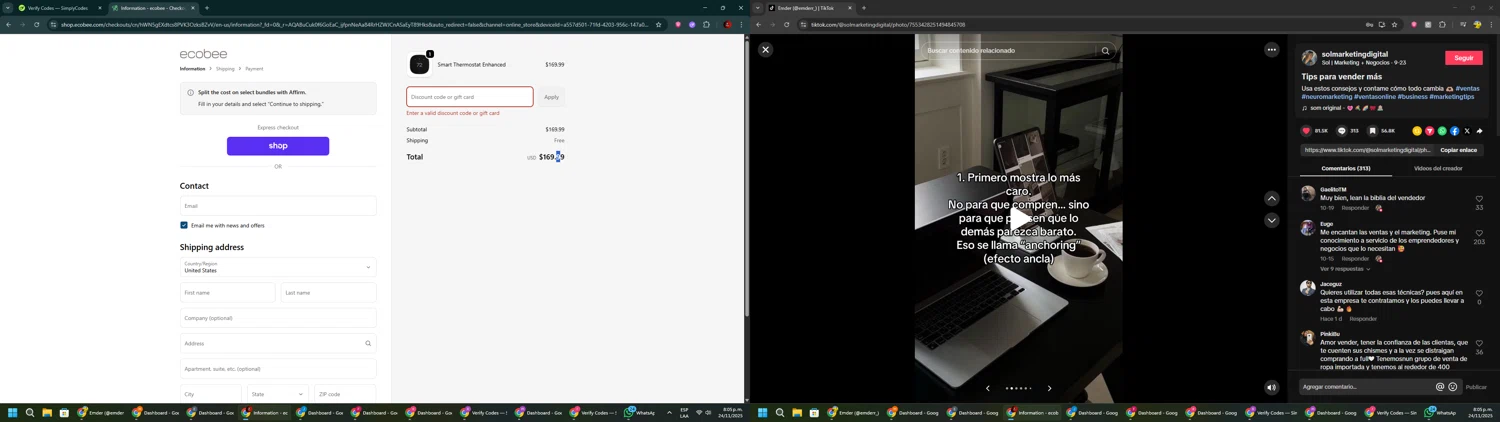Open new tab in the ecobee browser window
The width and height of the screenshot is (1500, 422).
tap(207, 8)
